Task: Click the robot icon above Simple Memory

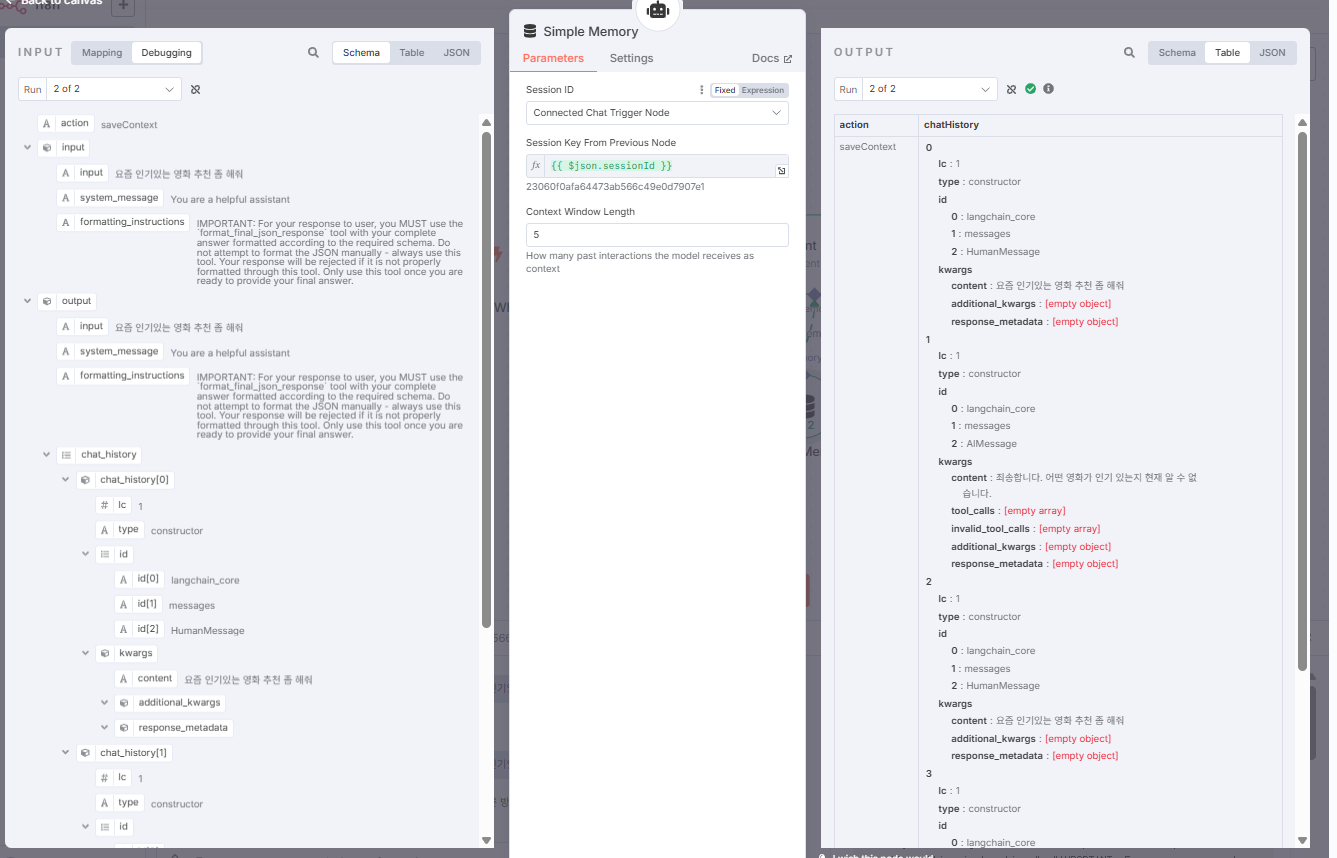Action: click(657, 10)
